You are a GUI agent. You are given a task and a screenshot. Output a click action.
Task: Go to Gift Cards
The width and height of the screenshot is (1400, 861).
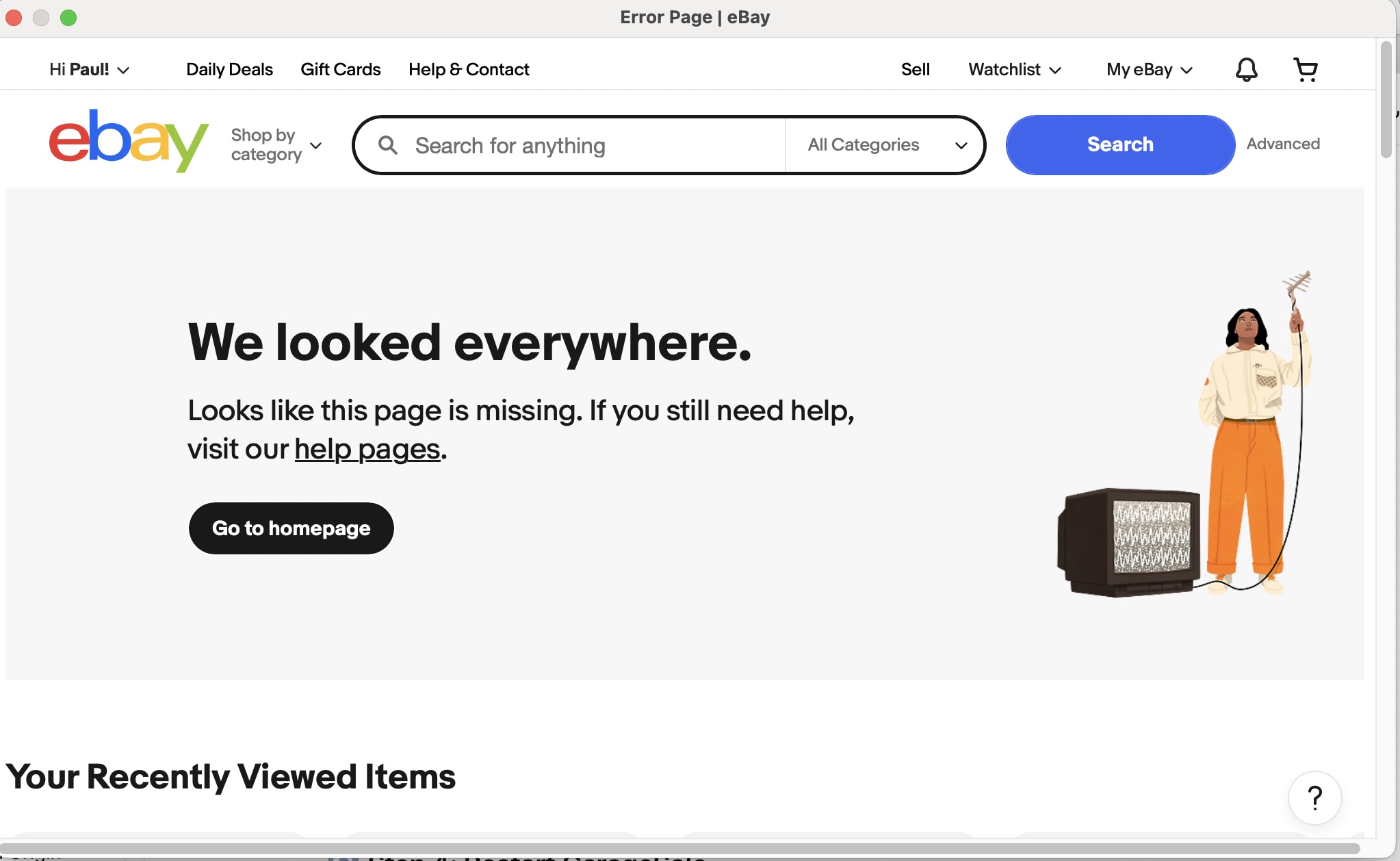pyautogui.click(x=341, y=70)
